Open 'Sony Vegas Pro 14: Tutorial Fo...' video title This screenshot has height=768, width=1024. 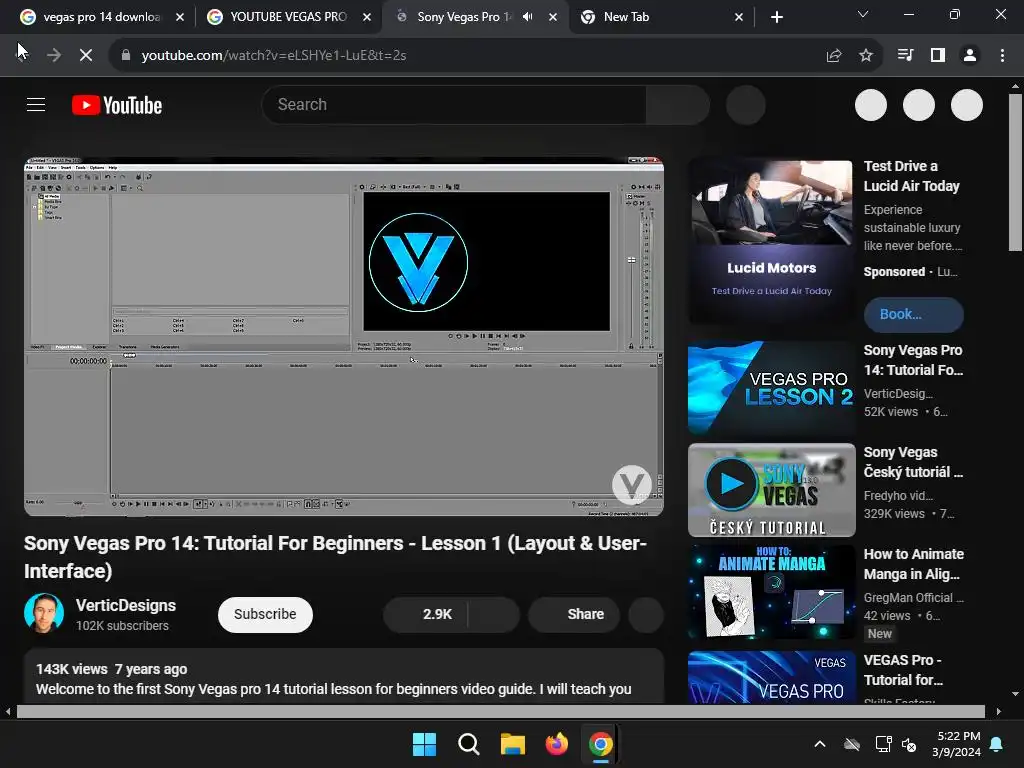tap(913, 360)
